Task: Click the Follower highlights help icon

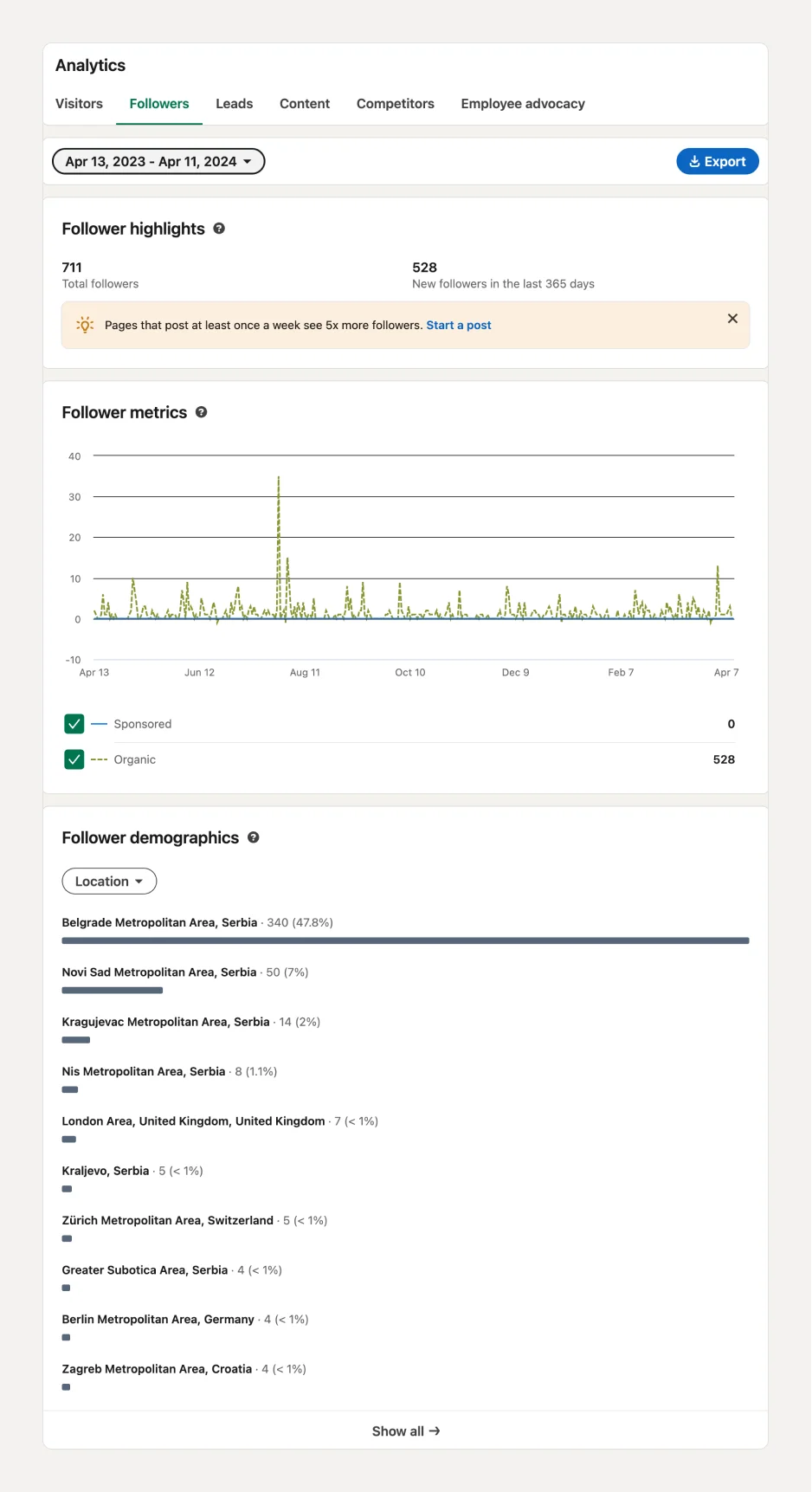Action: (x=219, y=229)
